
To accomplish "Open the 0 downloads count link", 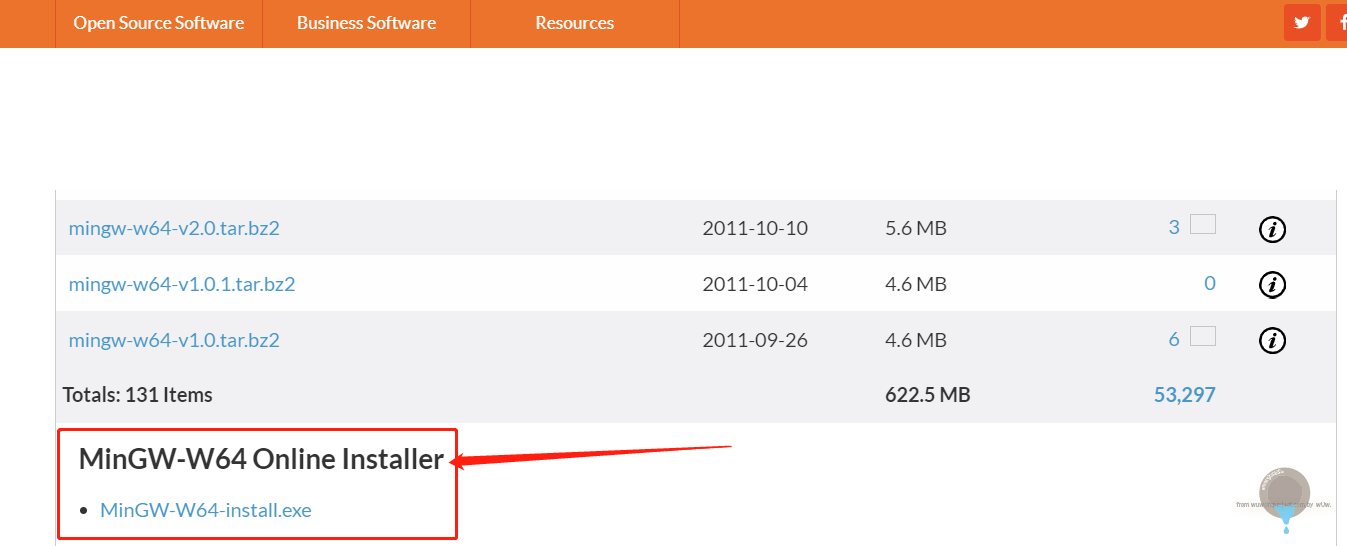I will click(x=1210, y=284).
